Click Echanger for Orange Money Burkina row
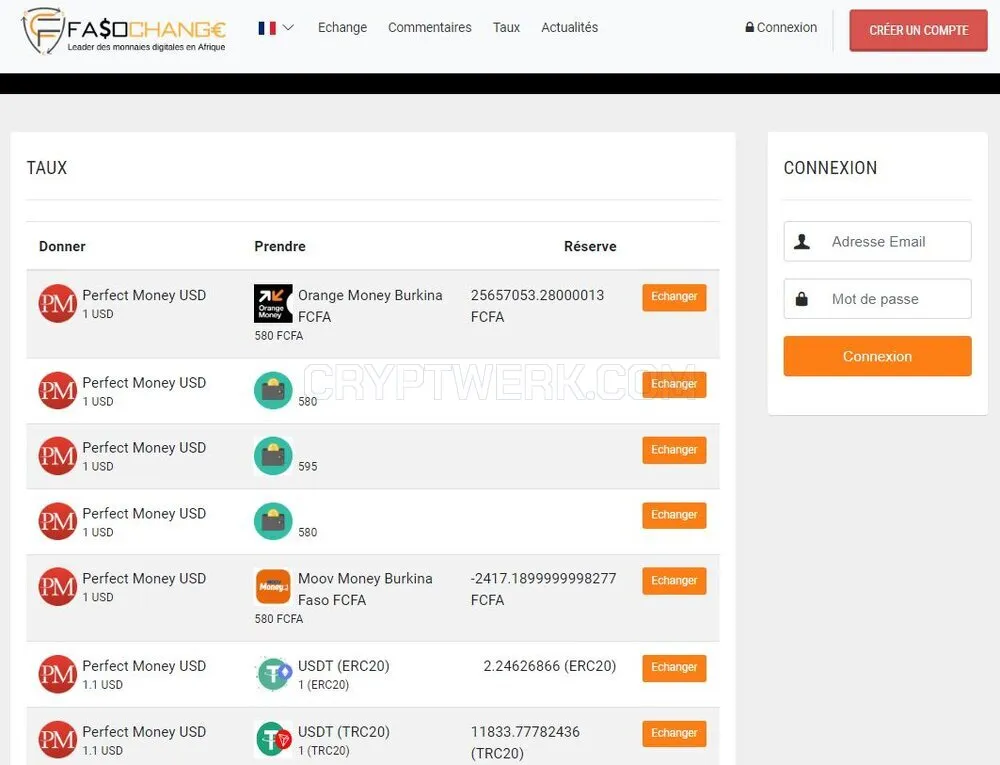Image resolution: width=1000 pixels, height=765 pixels. 674,297
